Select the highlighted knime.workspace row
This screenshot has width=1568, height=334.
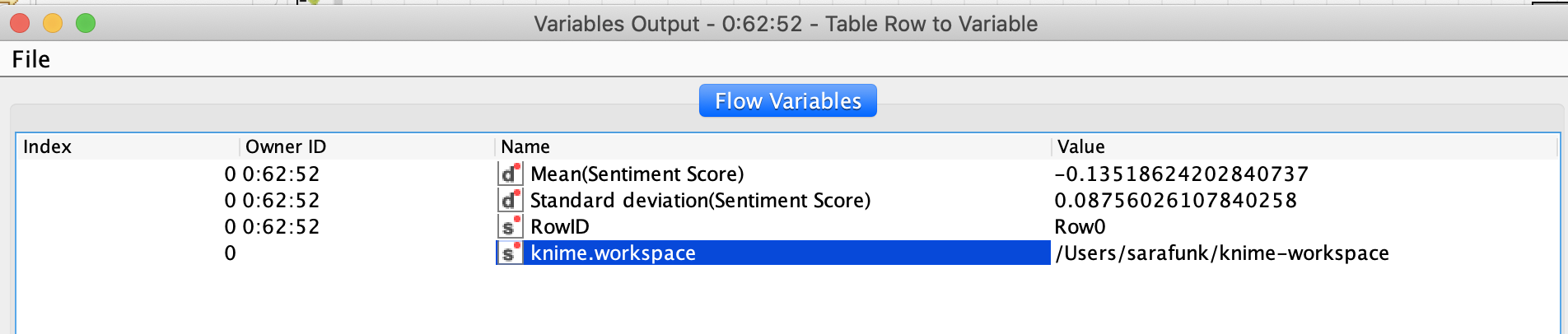pyautogui.click(x=613, y=253)
